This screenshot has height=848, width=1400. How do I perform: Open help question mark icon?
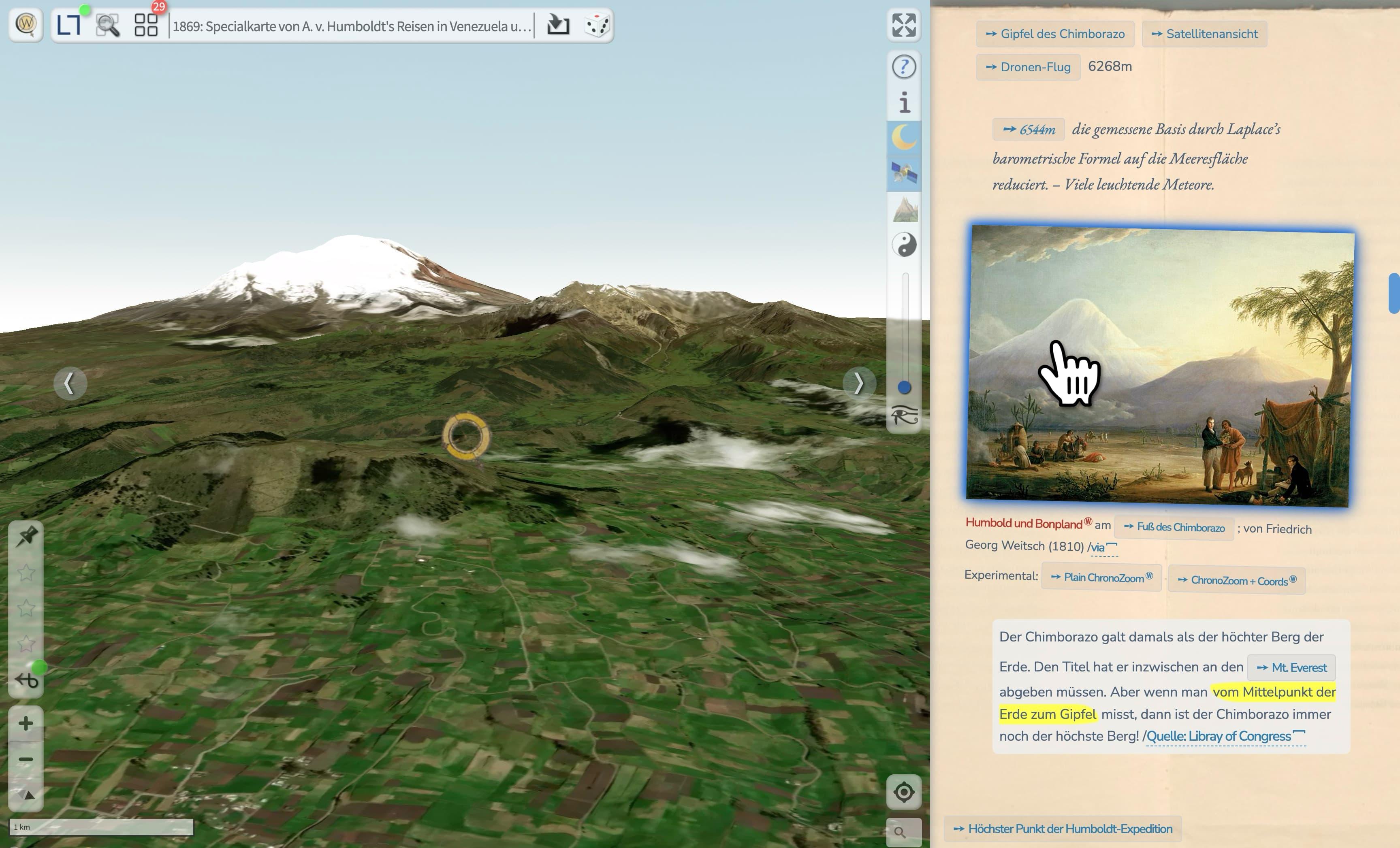[x=903, y=67]
